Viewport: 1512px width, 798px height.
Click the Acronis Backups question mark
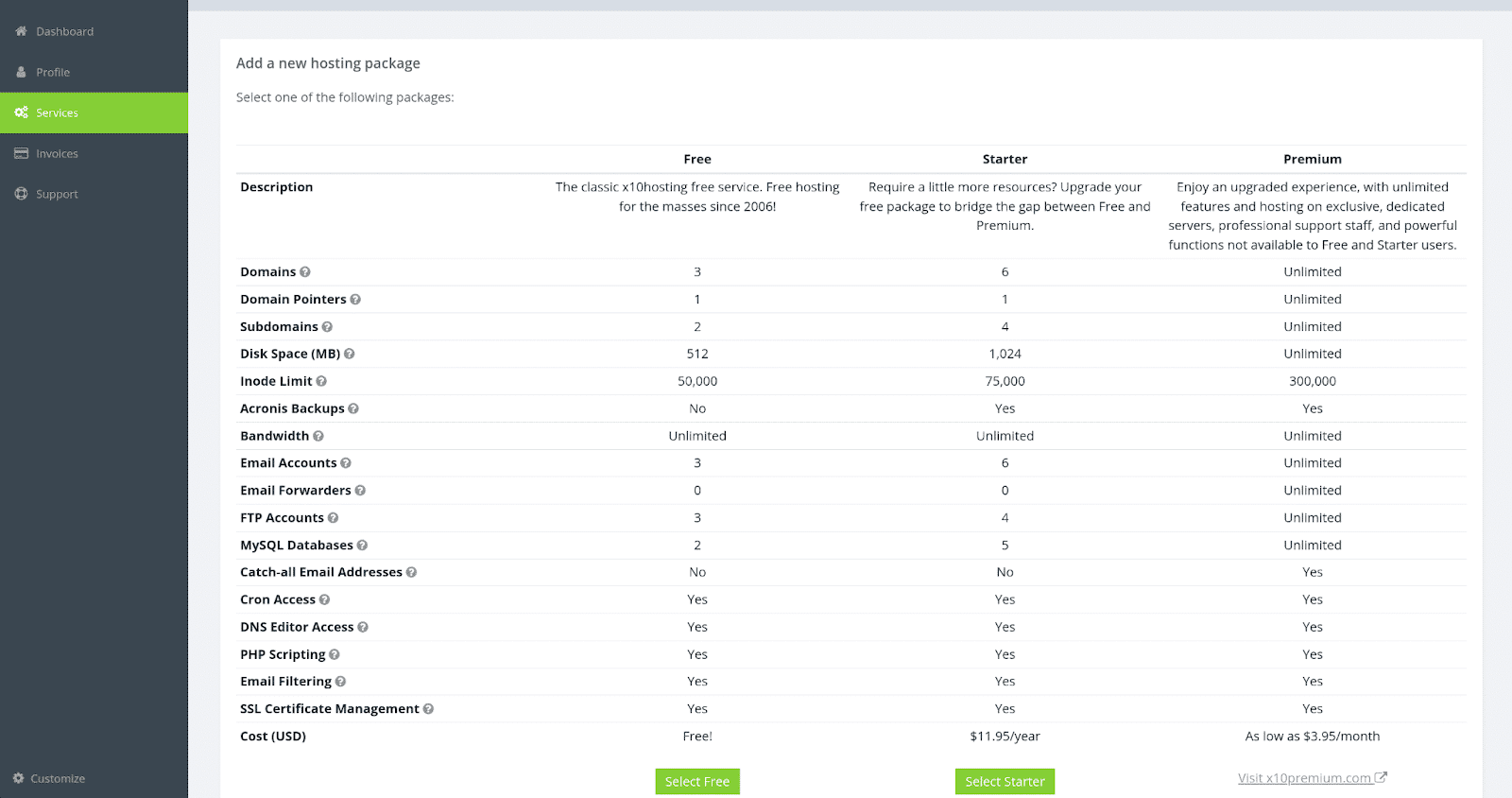[x=352, y=408]
